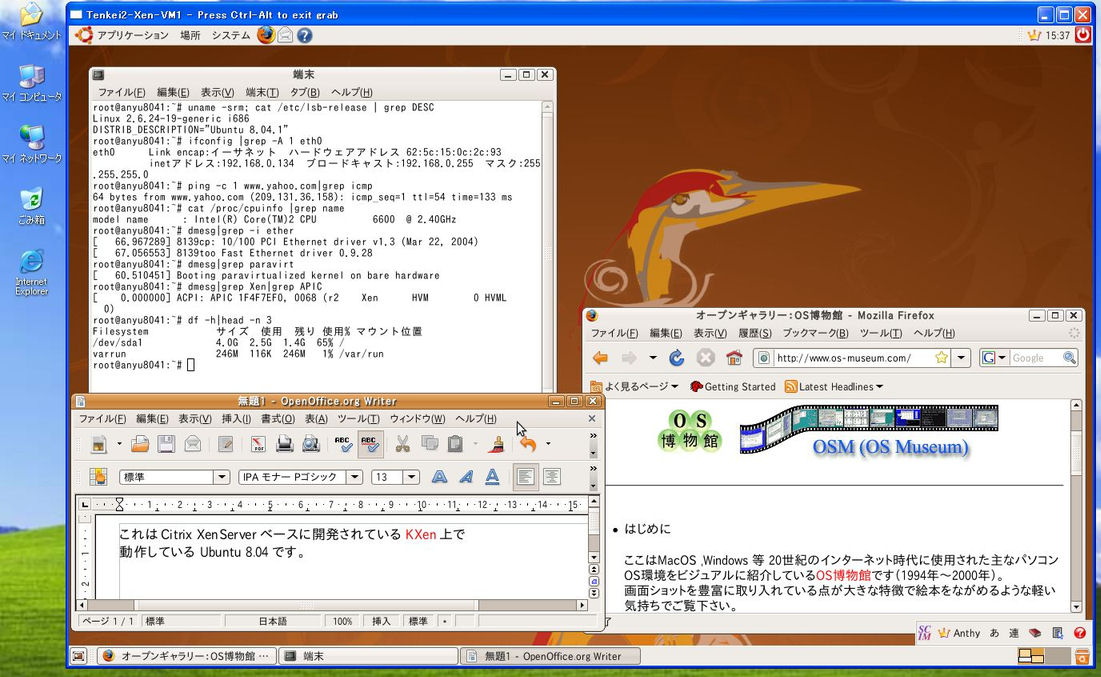Viewport: 1101px width, 677px height.
Task: Click the Copy icon in Writer toolbar
Action: click(429, 444)
